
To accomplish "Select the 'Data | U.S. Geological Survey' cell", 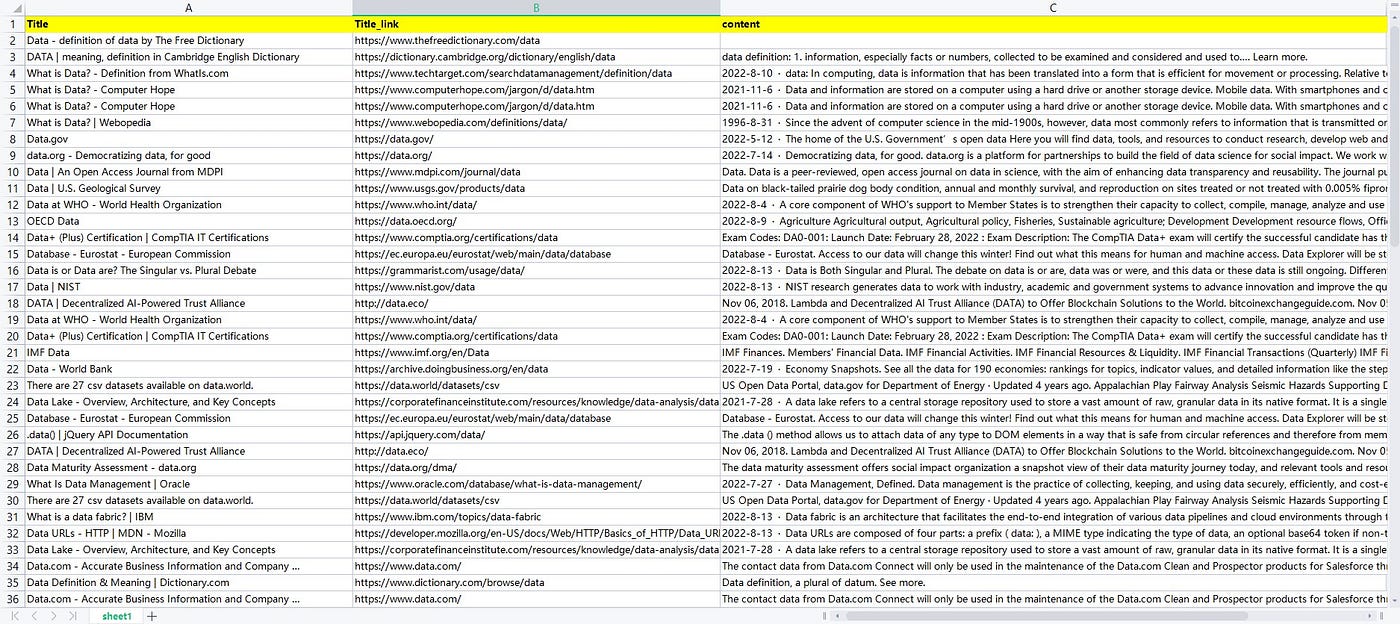I will click(189, 188).
